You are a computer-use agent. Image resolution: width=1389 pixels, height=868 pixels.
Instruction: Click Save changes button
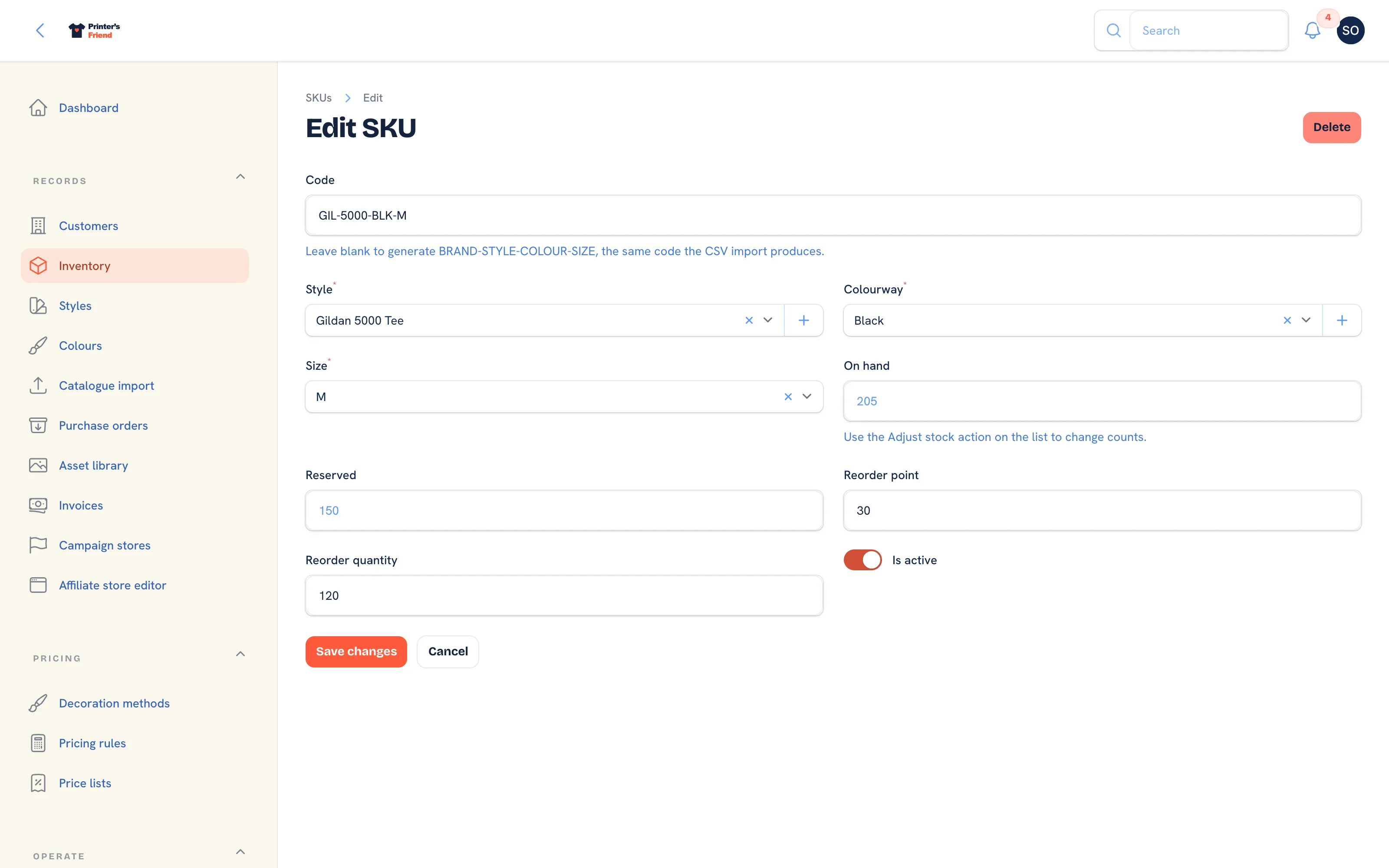click(356, 651)
